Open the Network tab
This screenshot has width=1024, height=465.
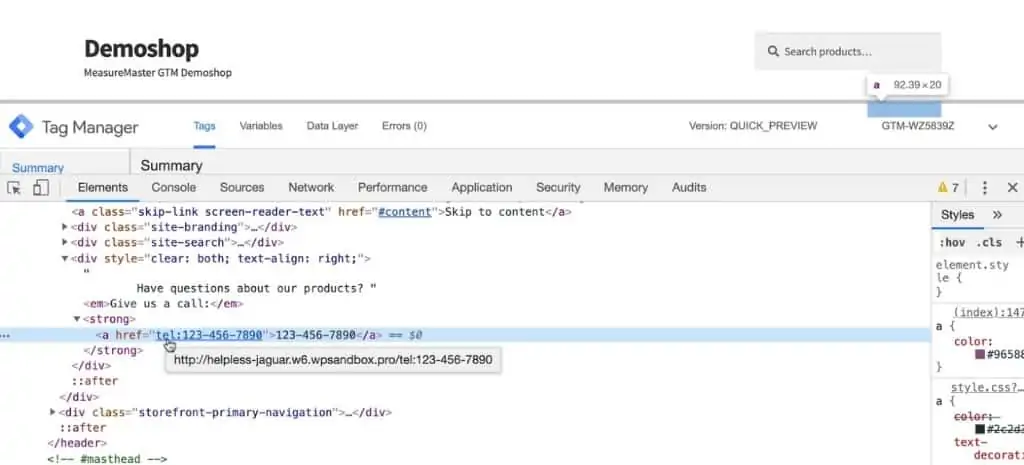312,187
